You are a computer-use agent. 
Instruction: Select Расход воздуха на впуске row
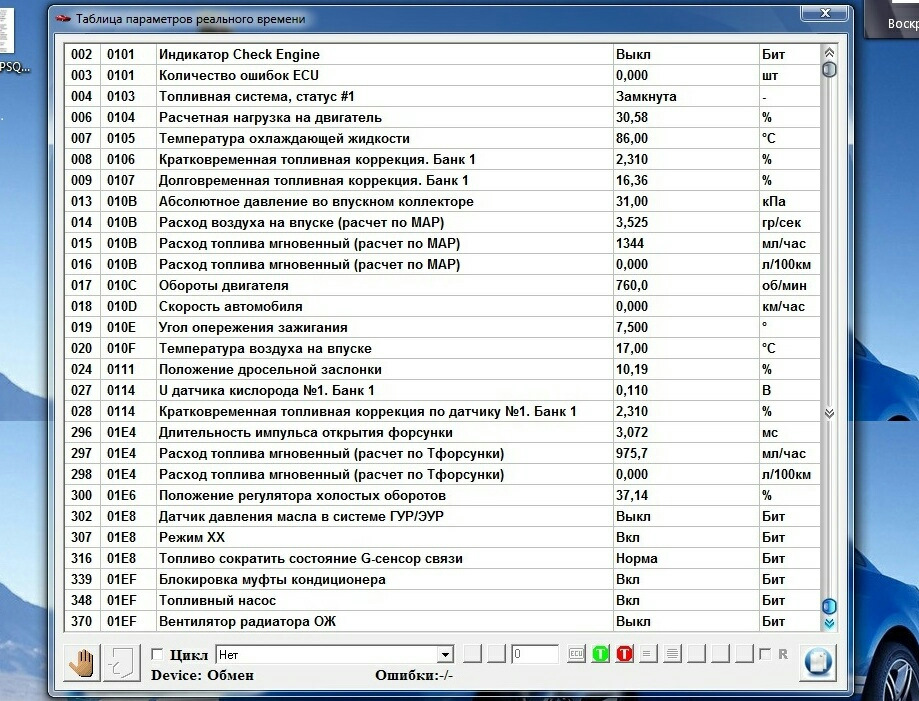pyautogui.click(x=443, y=223)
